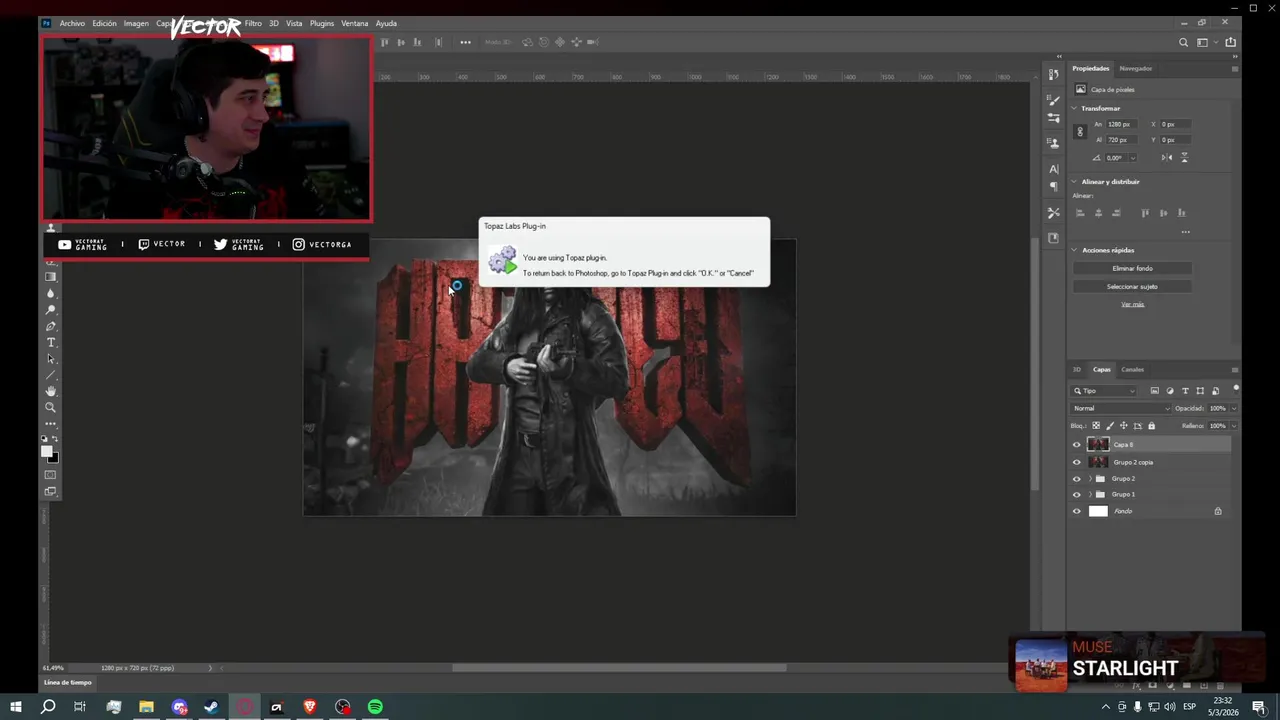This screenshot has width=1280, height=720.
Task: Click the Eliminar fondo button
Action: pyautogui.click(x=1132, y=268)
